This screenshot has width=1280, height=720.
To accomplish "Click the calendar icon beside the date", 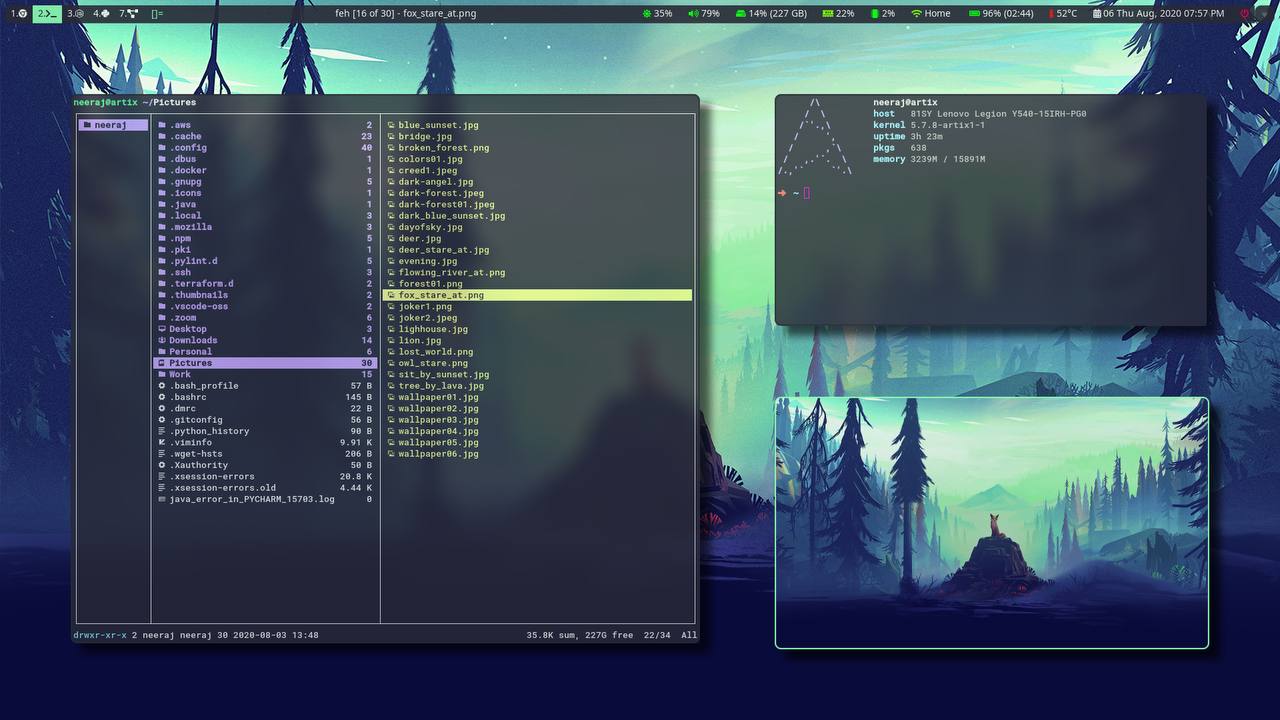I will point(1096,13).
